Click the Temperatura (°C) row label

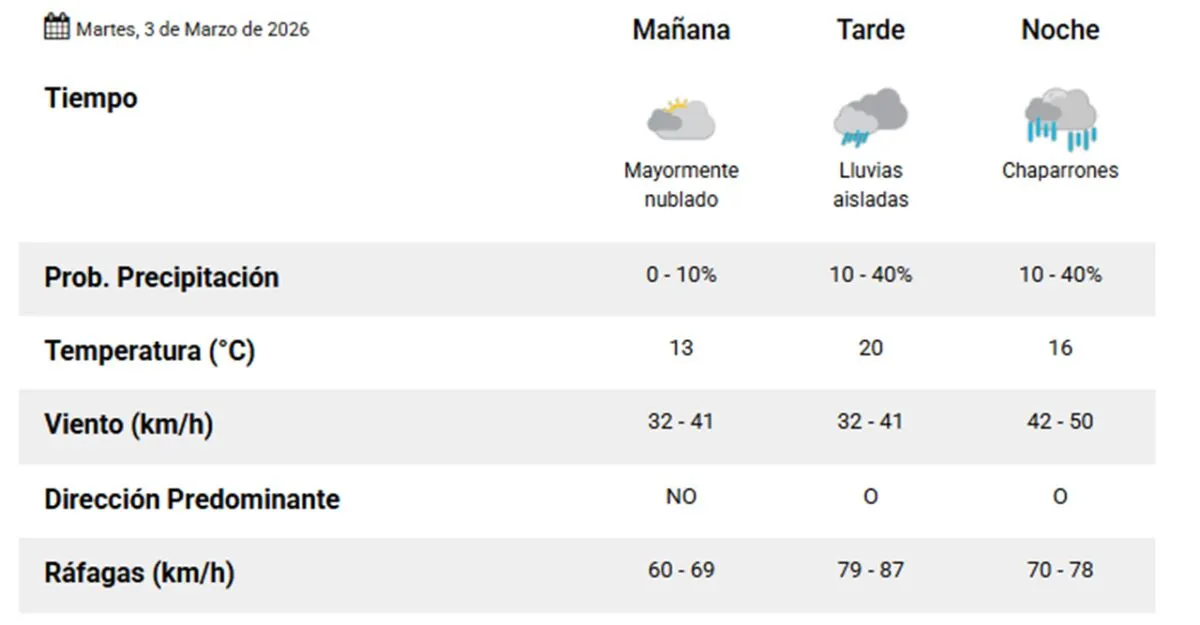[150, 351]
